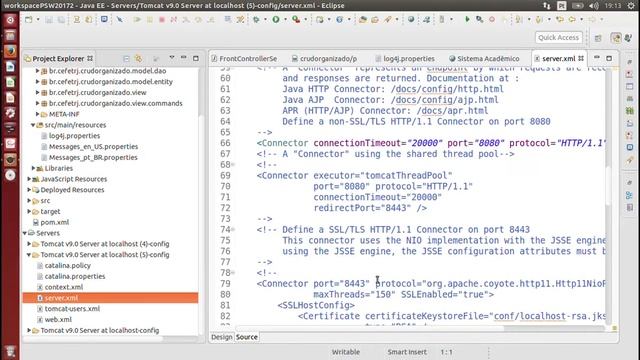This screenshot has height=360, width=640.
Task: Click the Project Explorer horizontal scrollbar
Action: [x=94, y=338]
